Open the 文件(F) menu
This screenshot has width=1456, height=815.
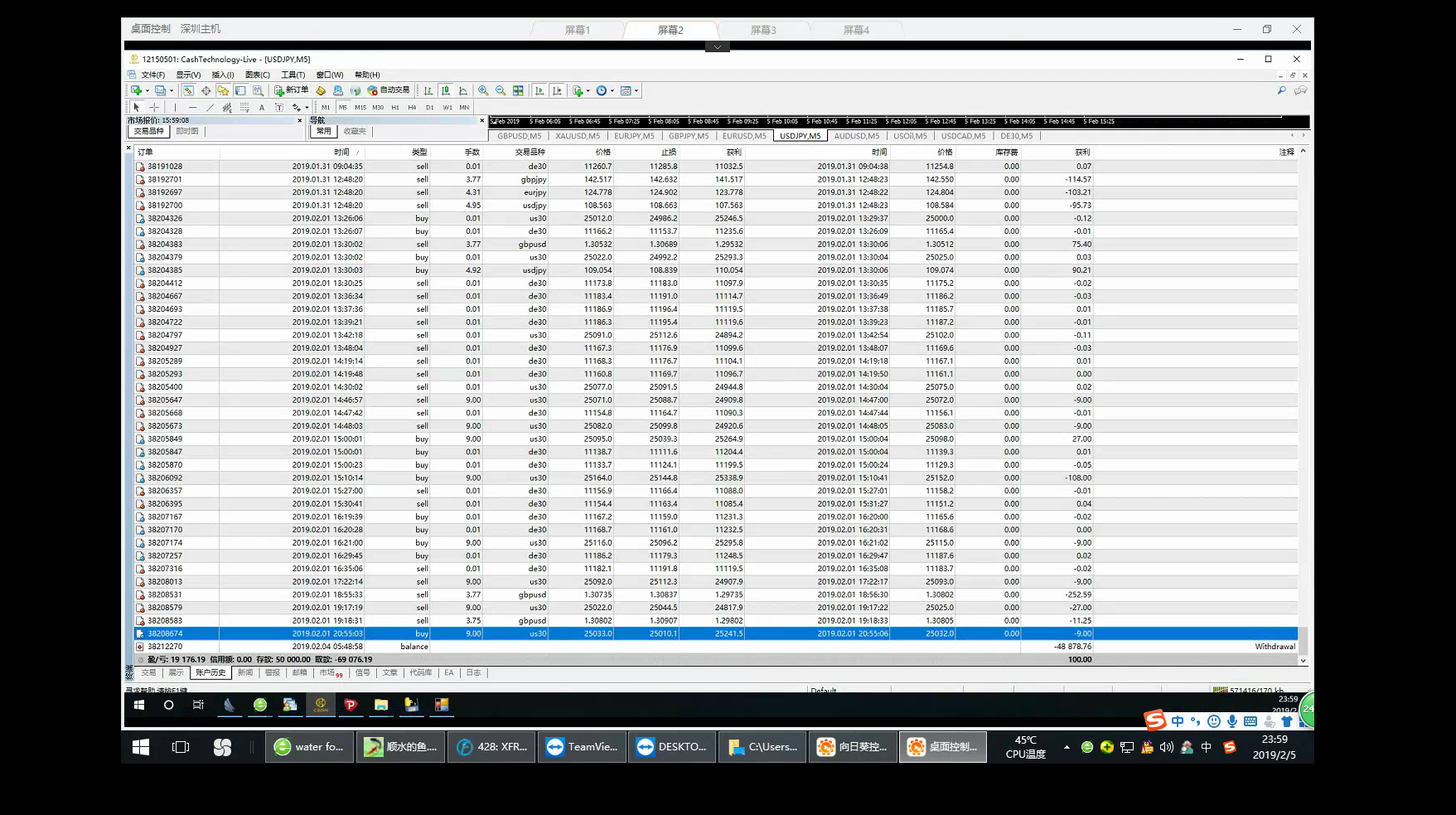[x=153, y=75]
